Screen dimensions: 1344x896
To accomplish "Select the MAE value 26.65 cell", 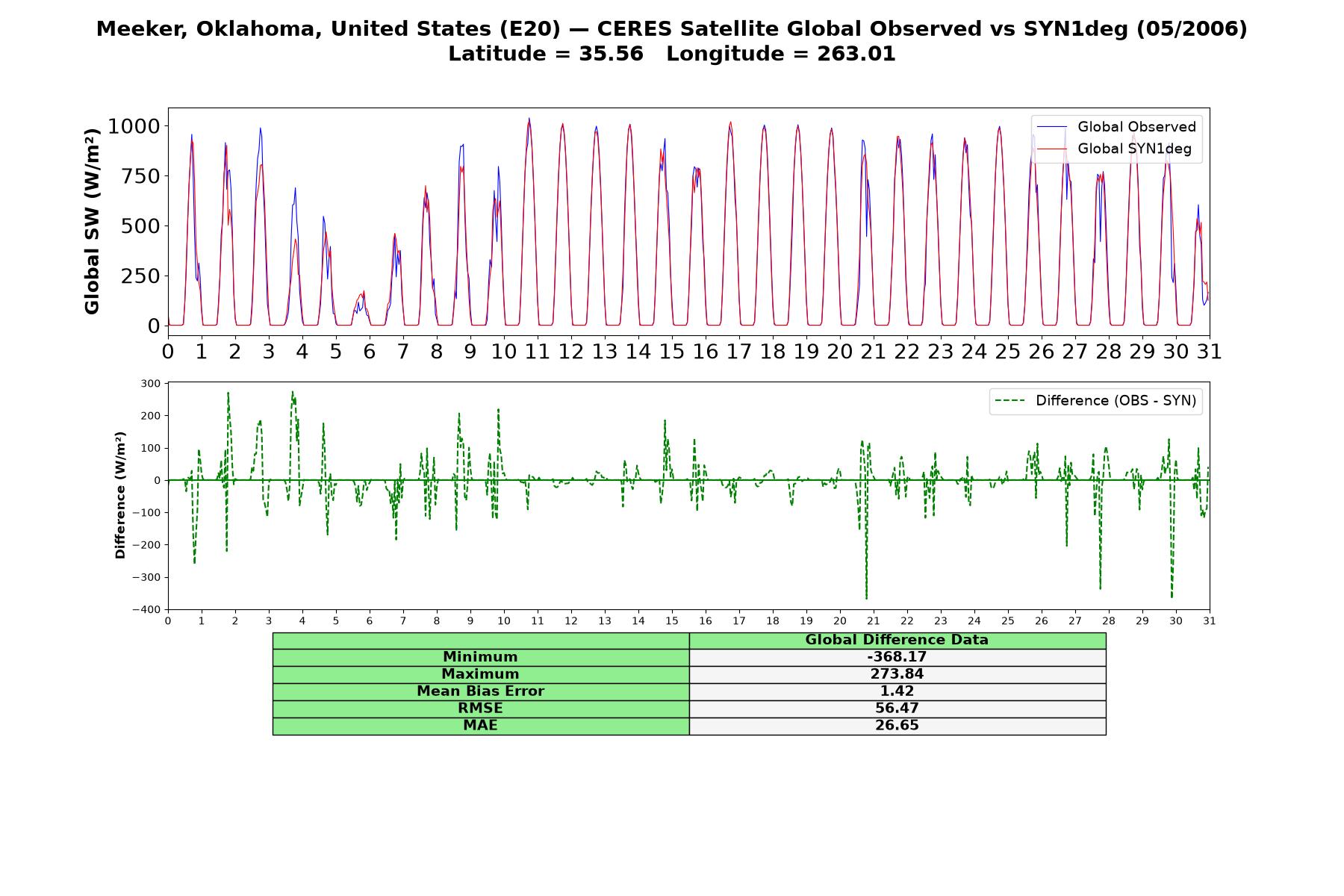I will tap(897, 726).
